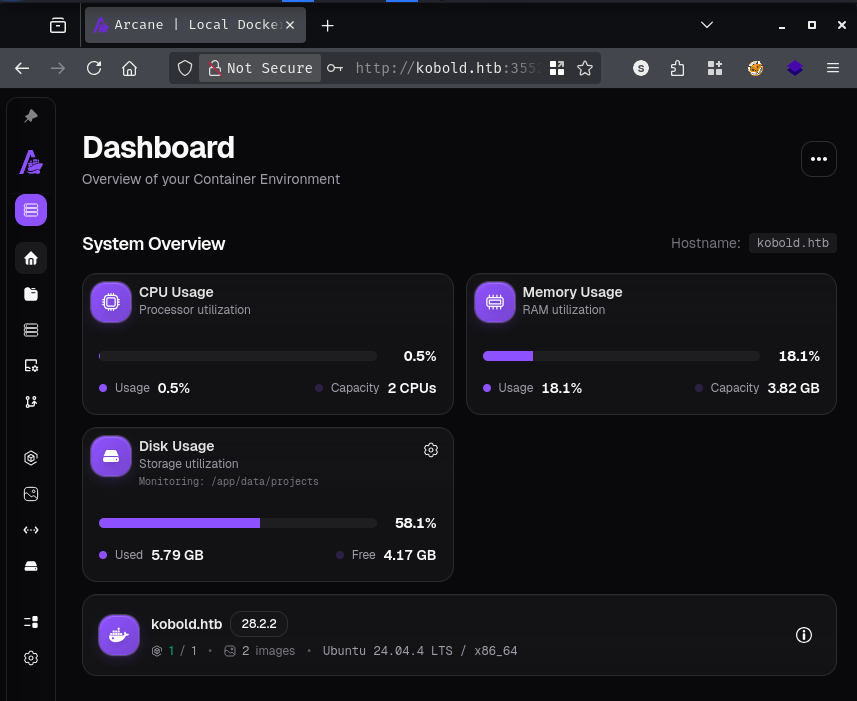
Task: Open the S account extension icon
Action: coord(641,68)
